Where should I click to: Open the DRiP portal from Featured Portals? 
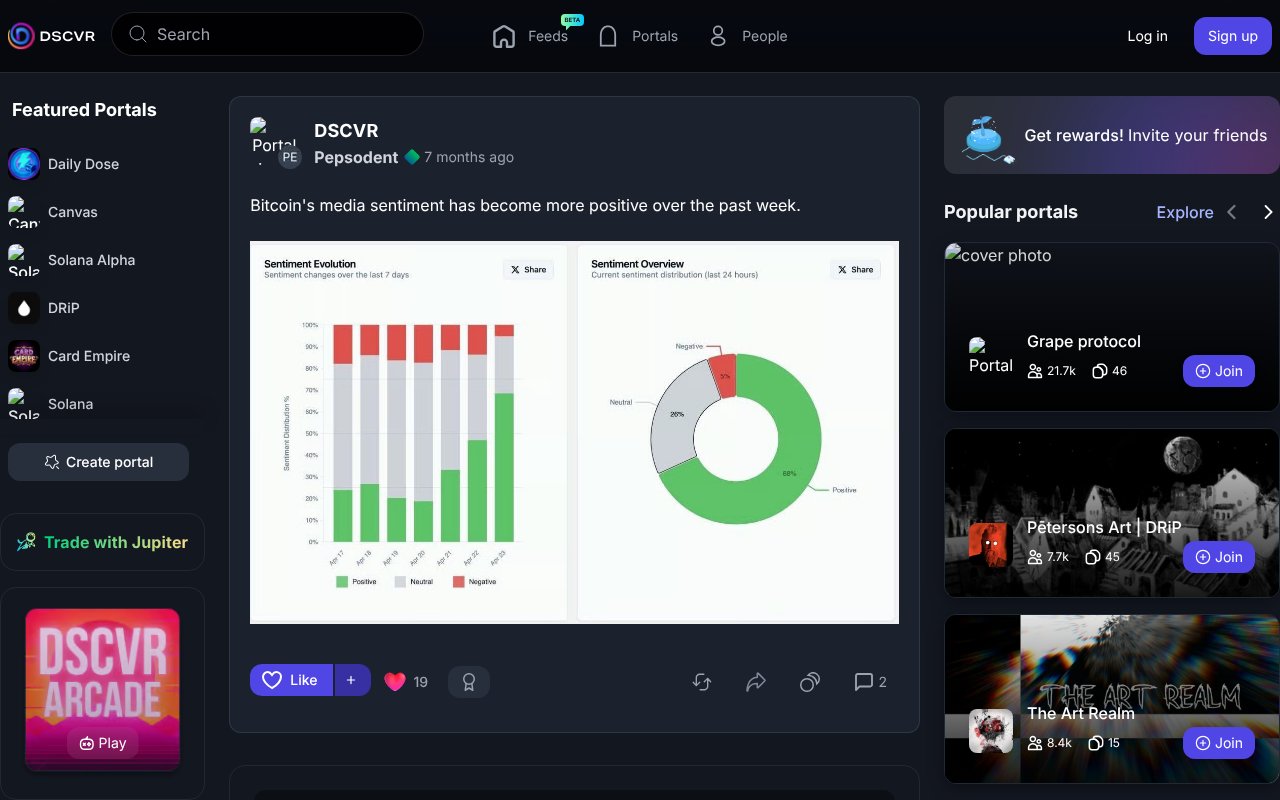click(64, 308)
